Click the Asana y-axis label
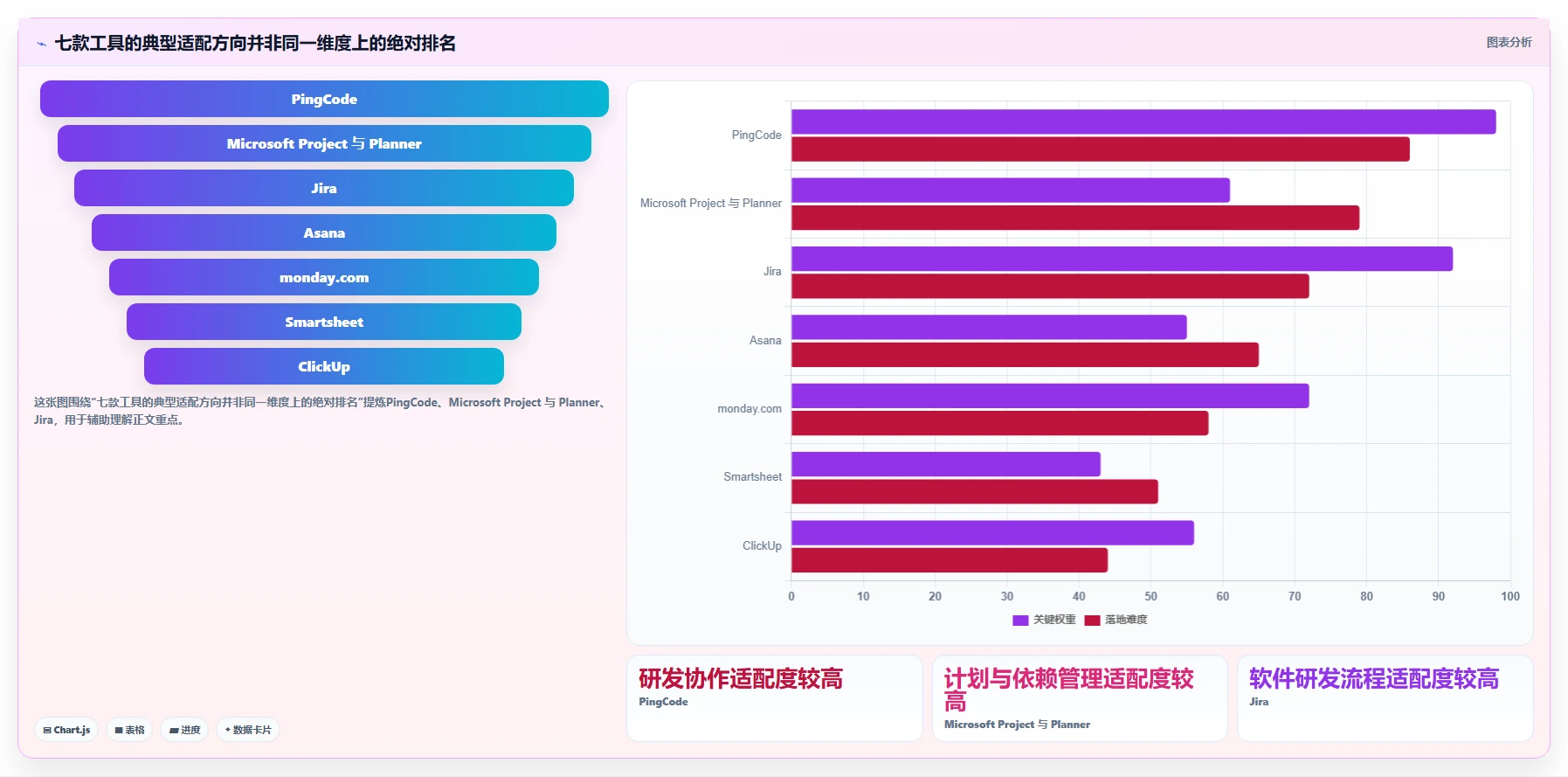Image resolution: width=1568 pixels, height=777 pixels. [x=765, y=341]
